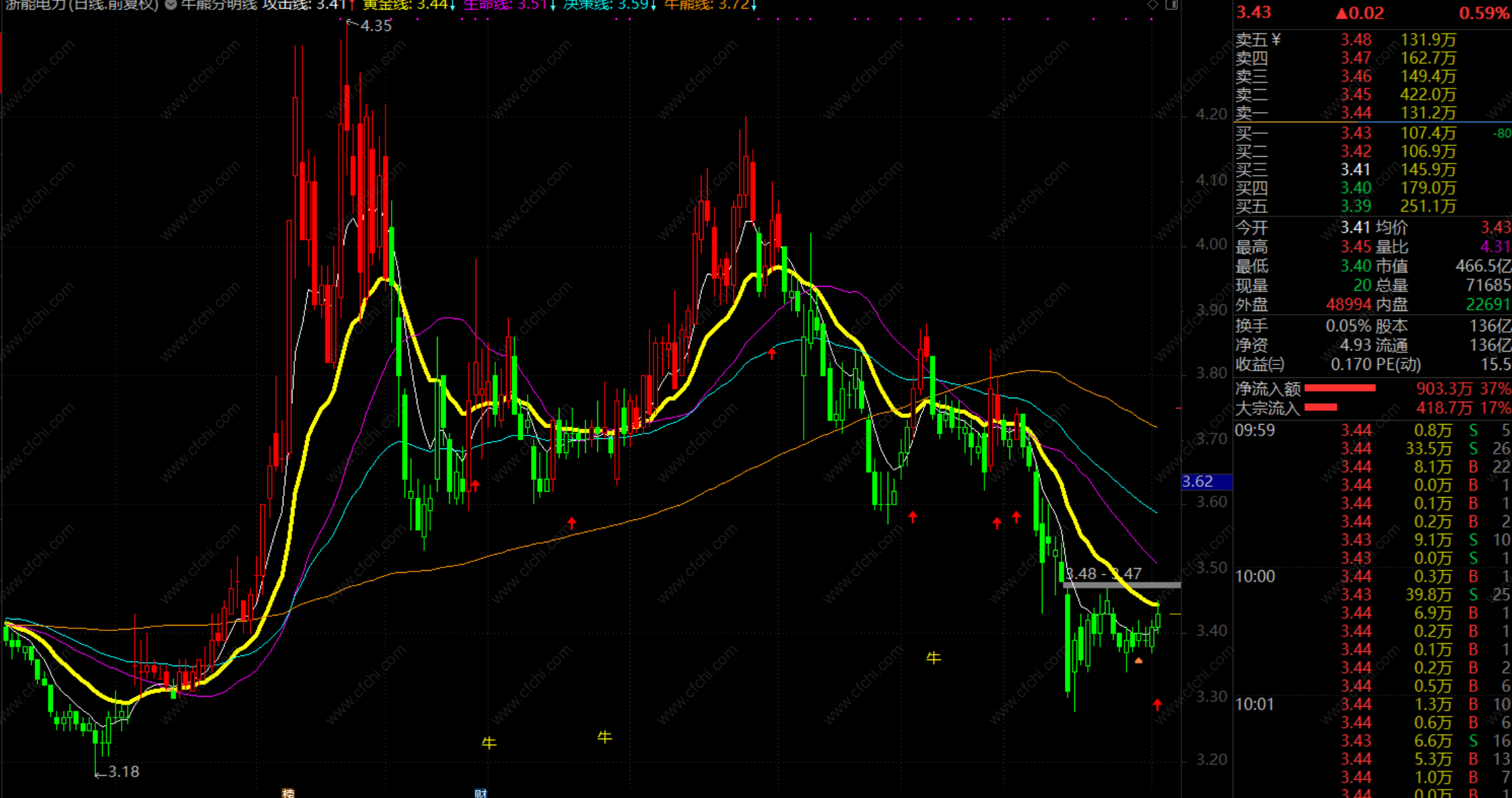This screenshot has width=1512, height=798.
Task: Click the 攻击线 3.41 indicator label
Action: (304, 5)
